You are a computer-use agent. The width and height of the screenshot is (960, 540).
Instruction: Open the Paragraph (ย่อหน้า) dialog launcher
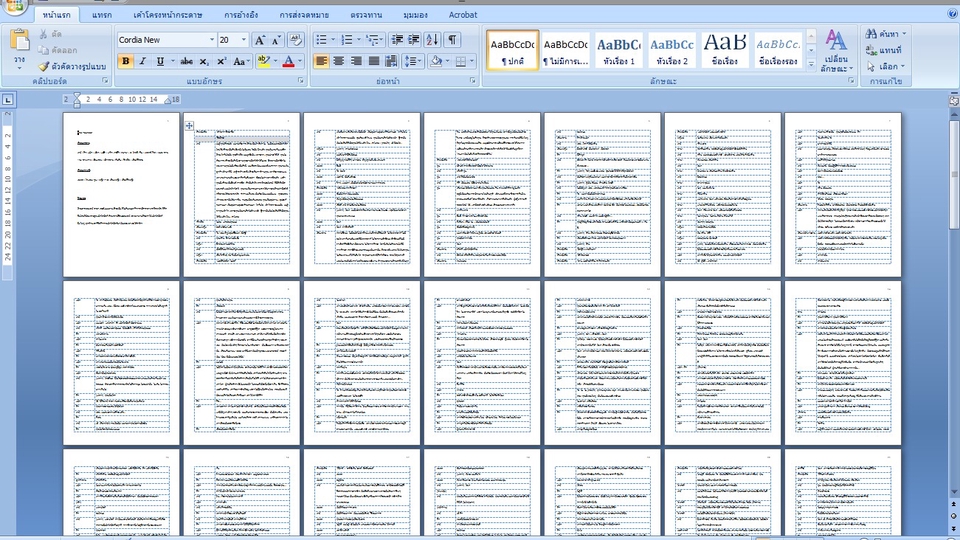(473, 81)
